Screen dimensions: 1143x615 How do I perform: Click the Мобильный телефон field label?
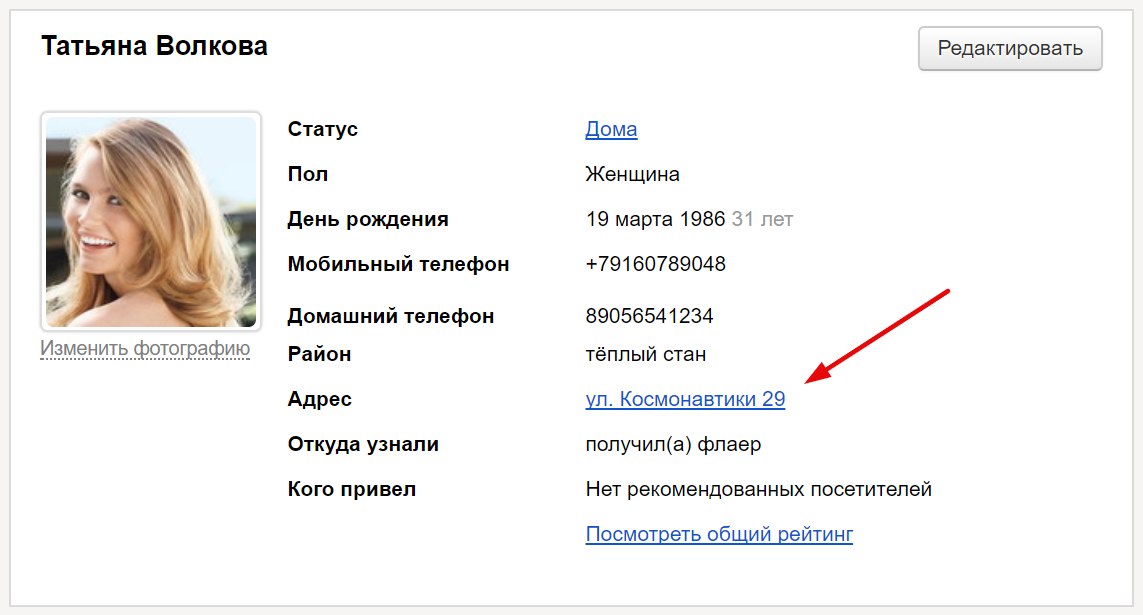[398, 264]
